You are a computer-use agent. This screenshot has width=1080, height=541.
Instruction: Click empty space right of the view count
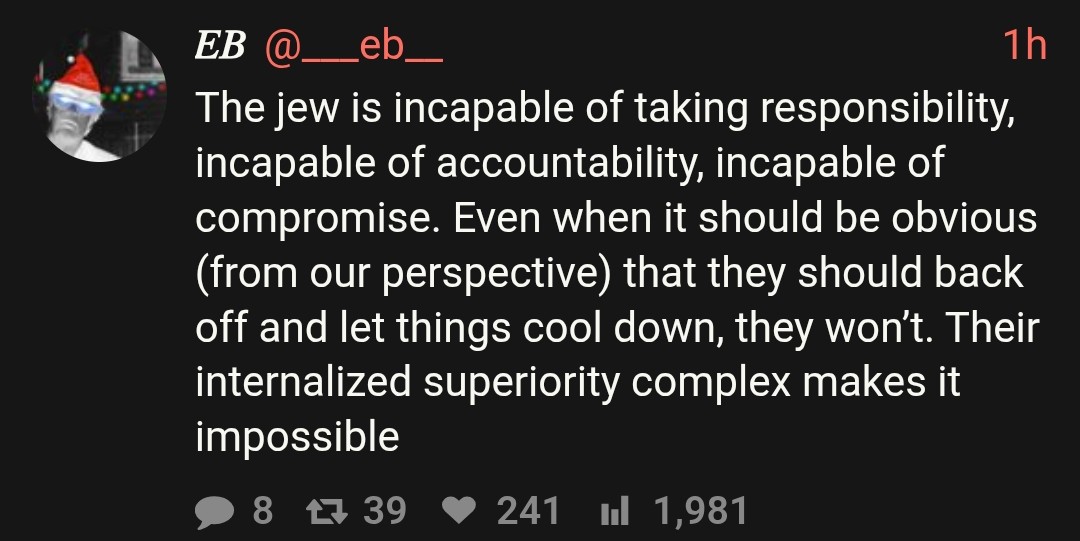click(x=900, y=511)
